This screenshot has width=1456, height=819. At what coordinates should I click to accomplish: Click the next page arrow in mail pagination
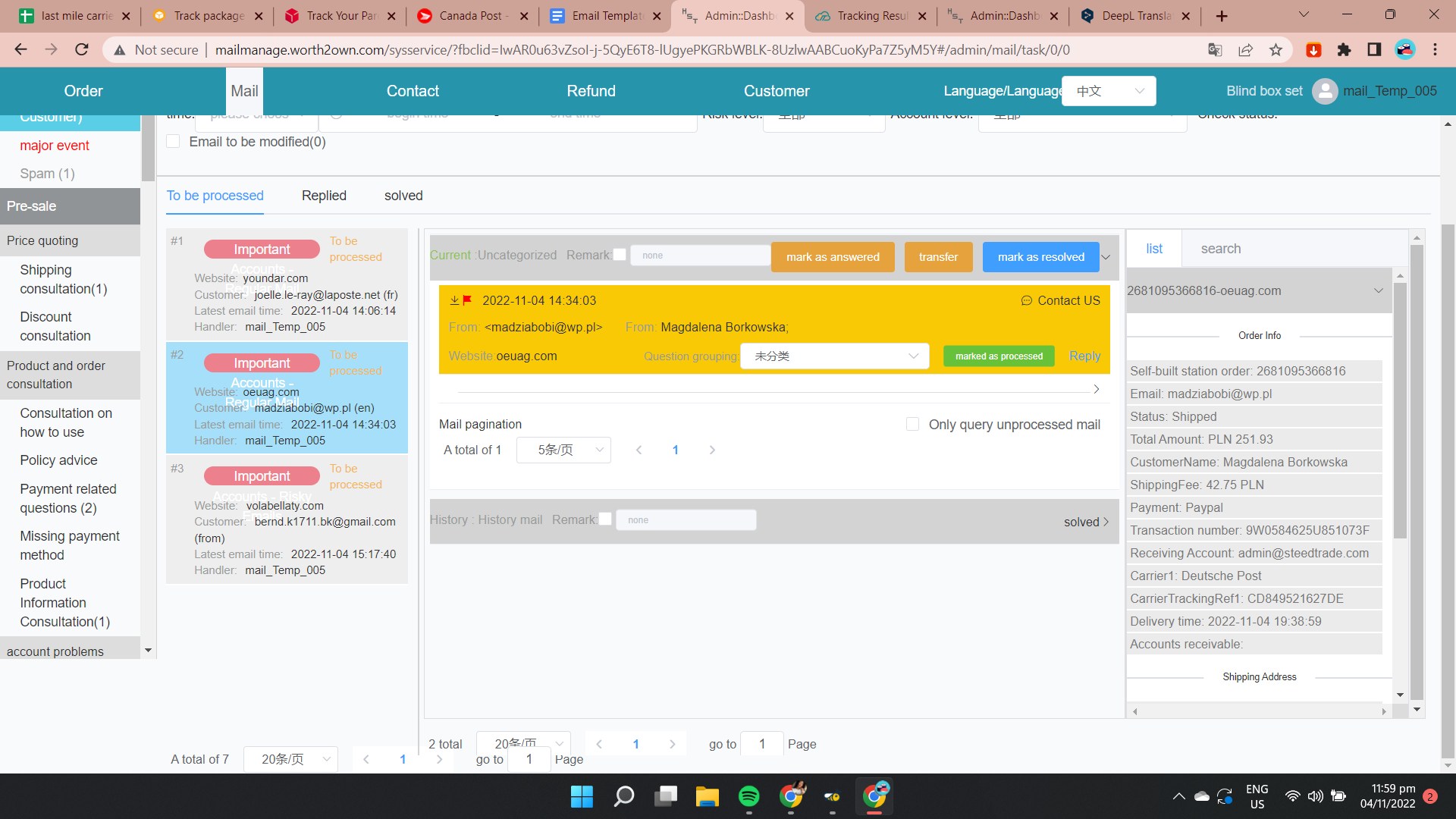point(712,450)
